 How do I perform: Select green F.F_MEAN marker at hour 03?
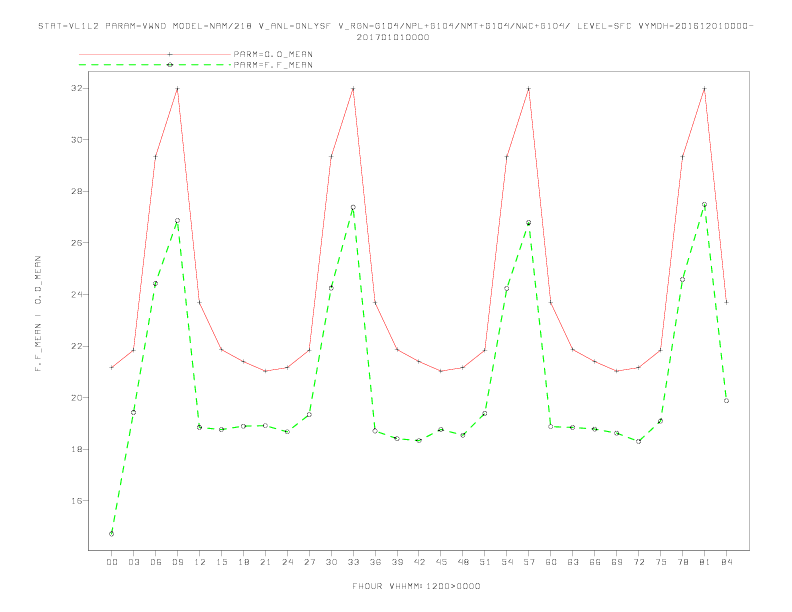pyautogui.click(x=133, y=413)
